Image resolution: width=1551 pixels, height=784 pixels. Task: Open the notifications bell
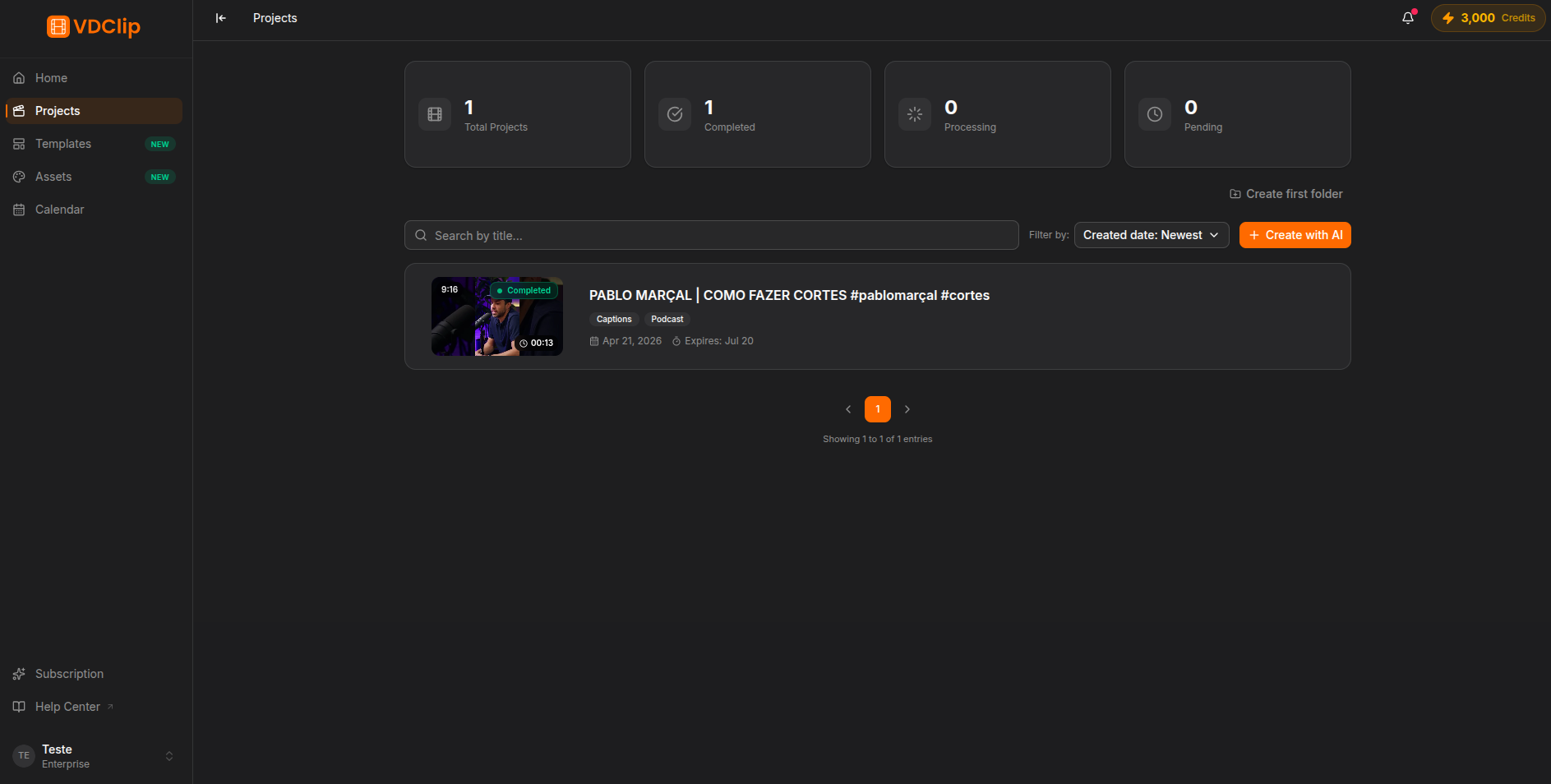[x=1408, y=18]
